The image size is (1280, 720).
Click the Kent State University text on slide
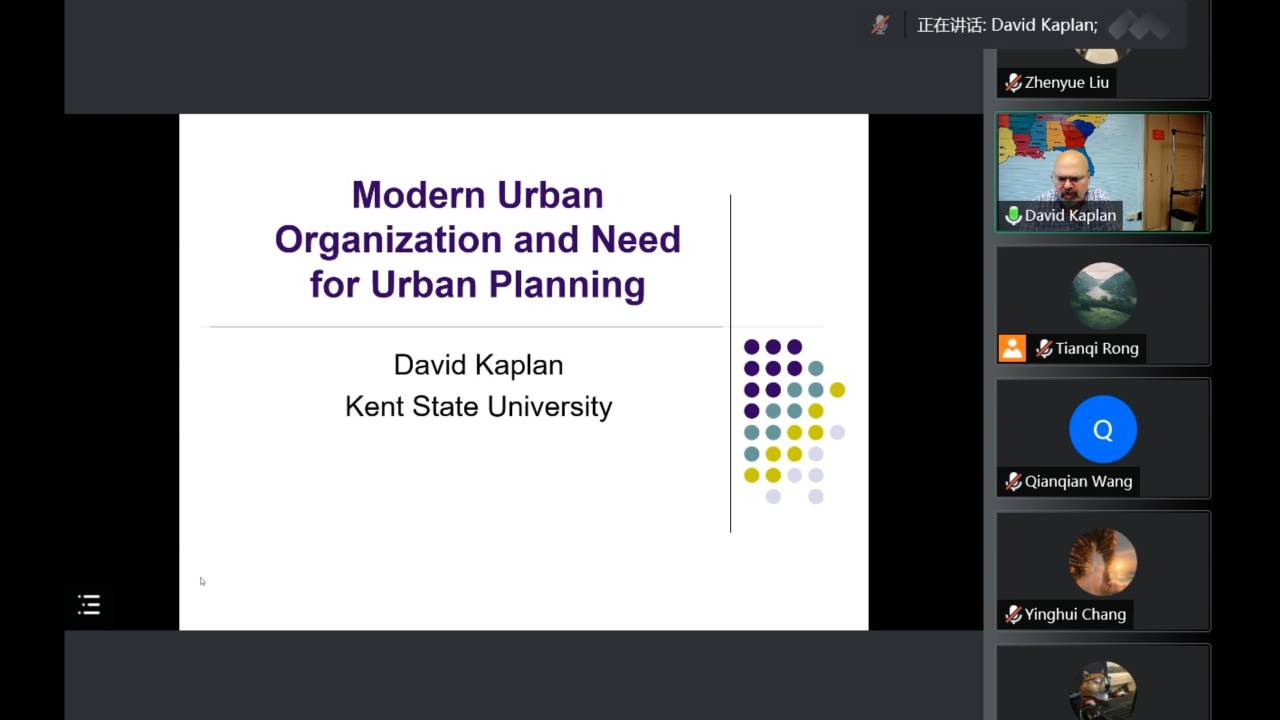tap(478, 407)
